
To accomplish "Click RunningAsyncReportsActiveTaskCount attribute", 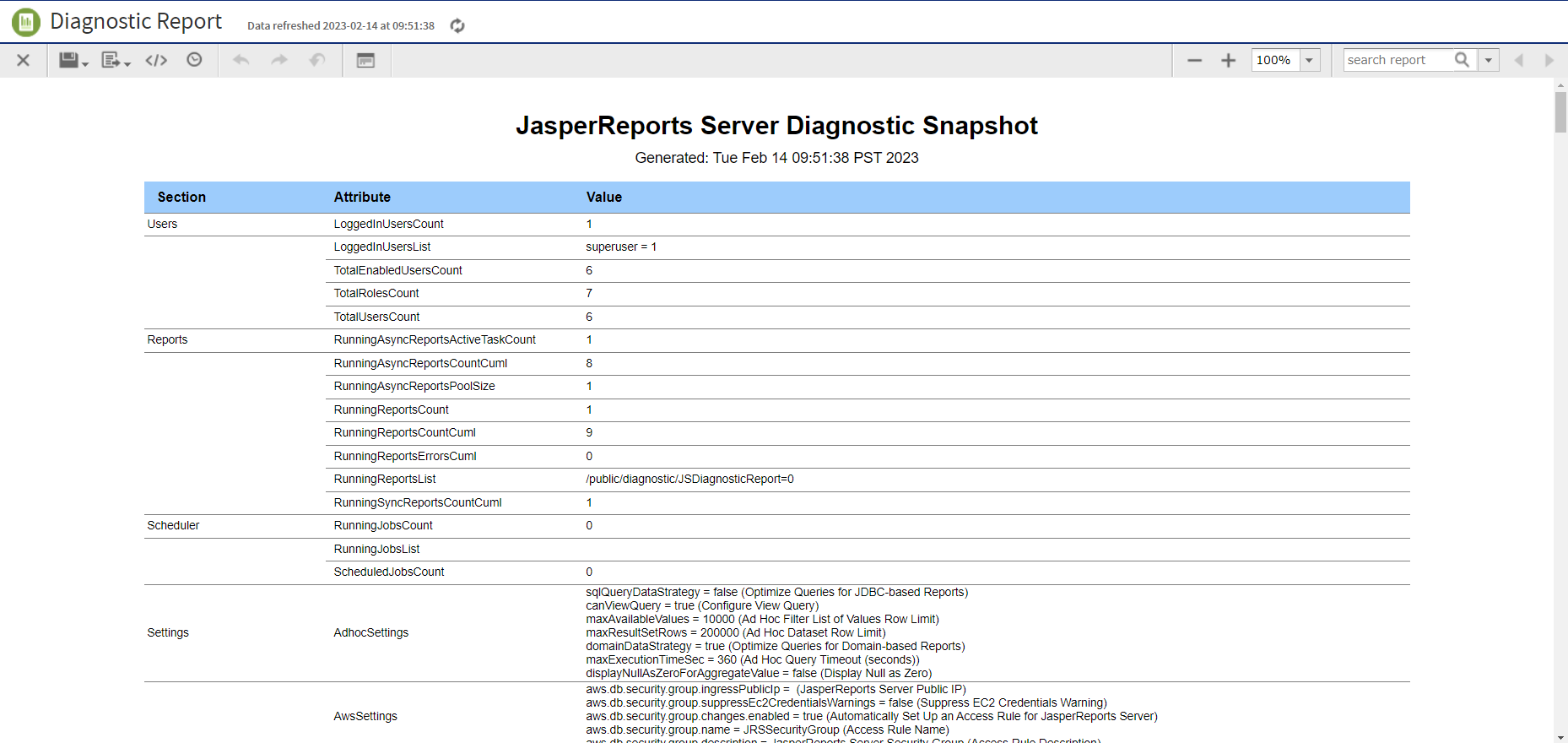I will (x=435, y=339).
